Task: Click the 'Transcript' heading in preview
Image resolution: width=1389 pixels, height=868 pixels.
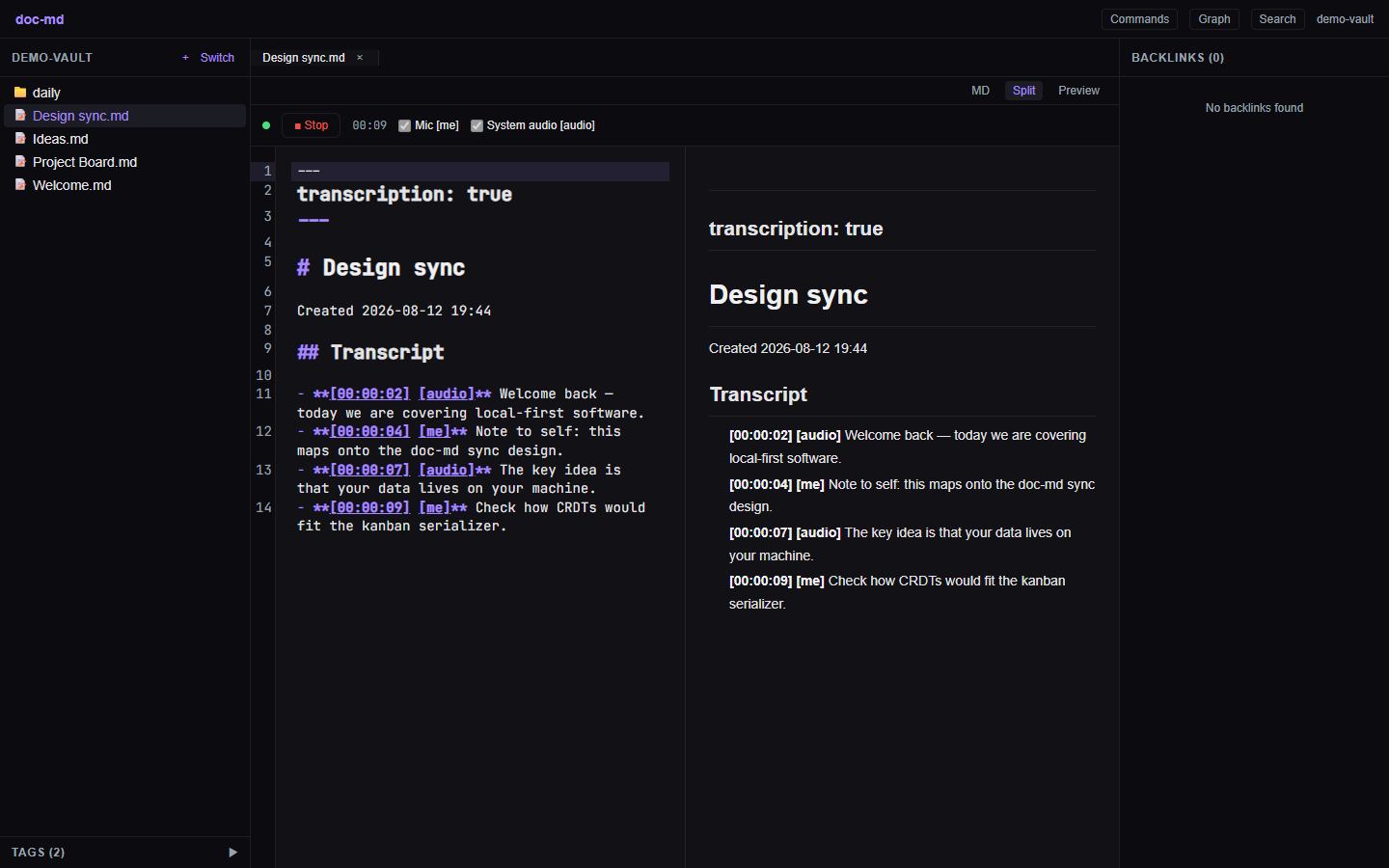Action: tap(758, 394)
